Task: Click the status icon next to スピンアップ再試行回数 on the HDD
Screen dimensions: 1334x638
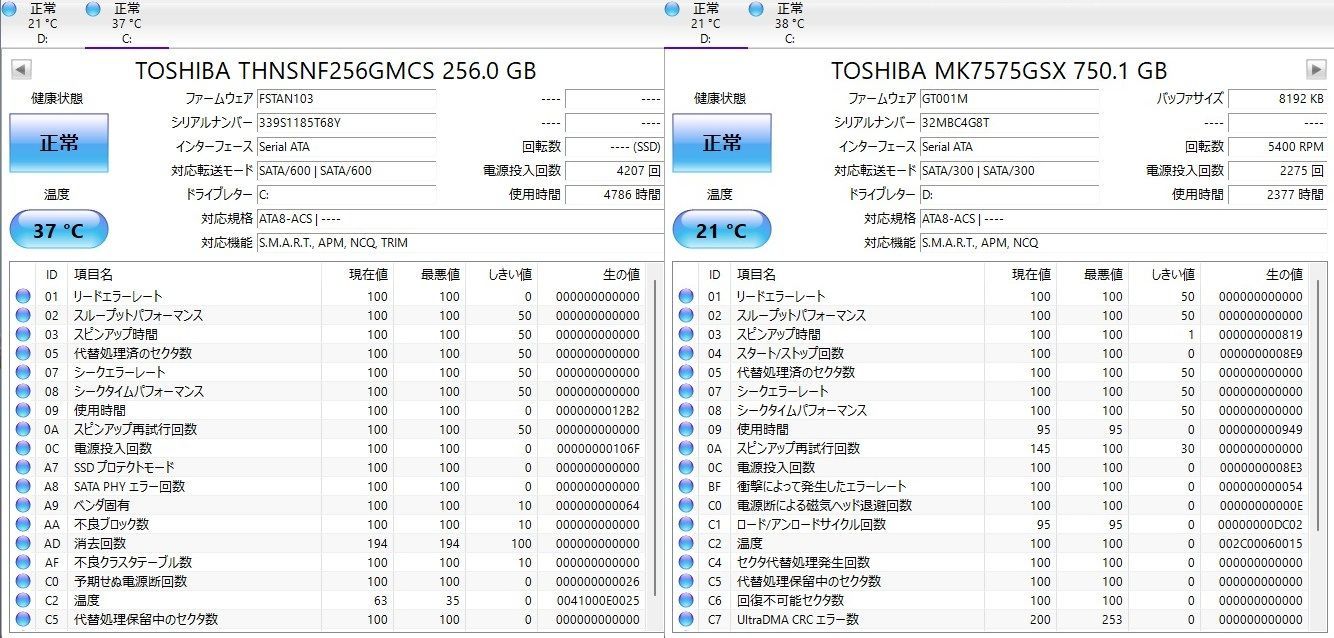Action: click(x=686, y=448)
